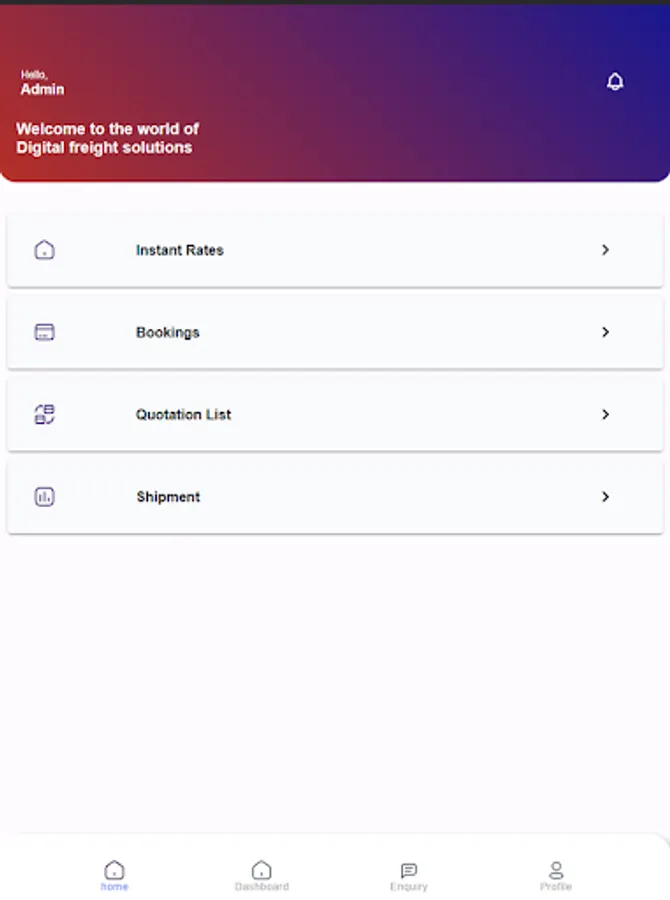The image size is (670, 900).
Task: Expand the Instant Rates row chevron
Action: pos(605,250)
